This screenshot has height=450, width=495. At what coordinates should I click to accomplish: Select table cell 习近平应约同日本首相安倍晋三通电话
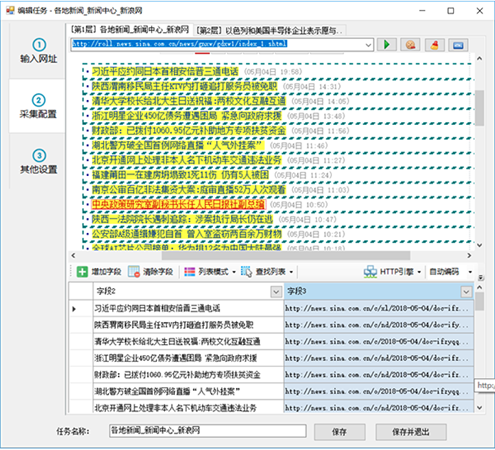(188, 308)
